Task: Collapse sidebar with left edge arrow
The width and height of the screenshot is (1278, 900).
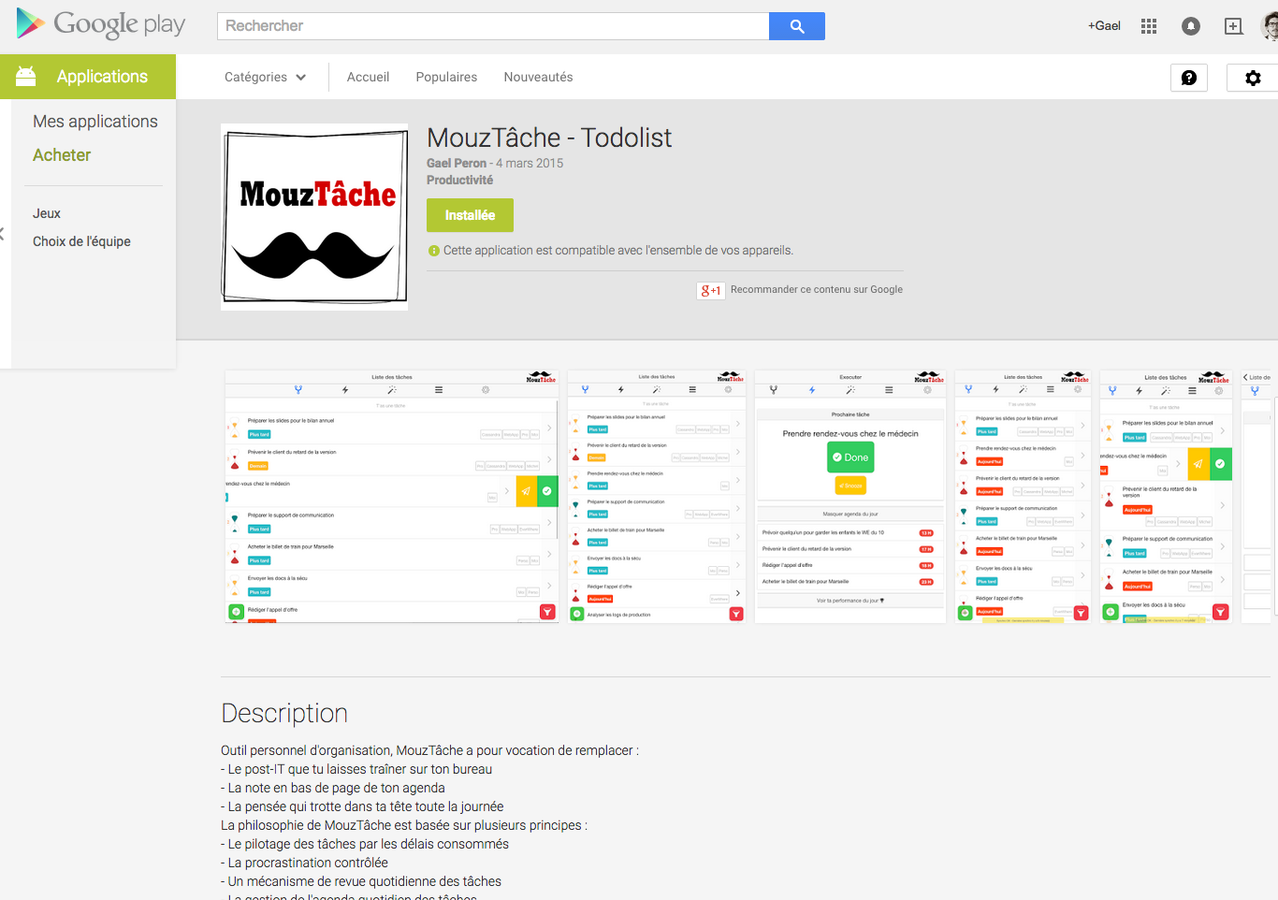Action: (3, 234)
